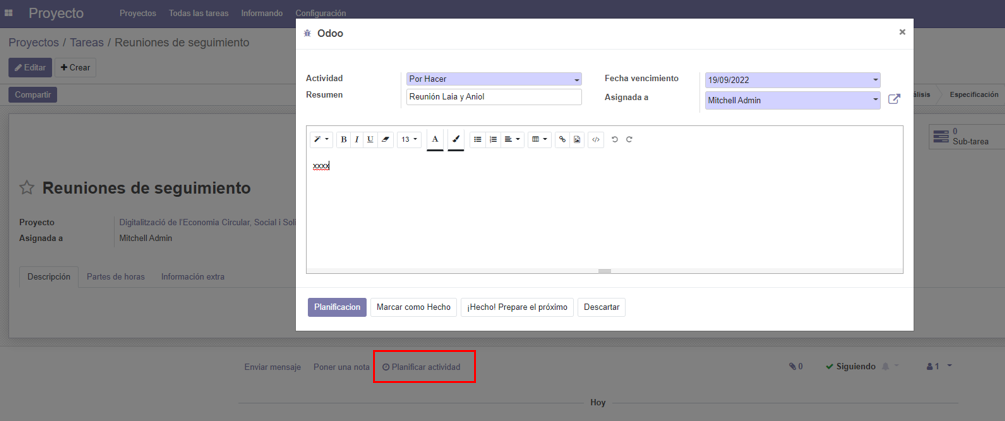Open the followers count dropdown
Image resolution: width=1005 pixels, height=421 pixels.
(939, 367)
